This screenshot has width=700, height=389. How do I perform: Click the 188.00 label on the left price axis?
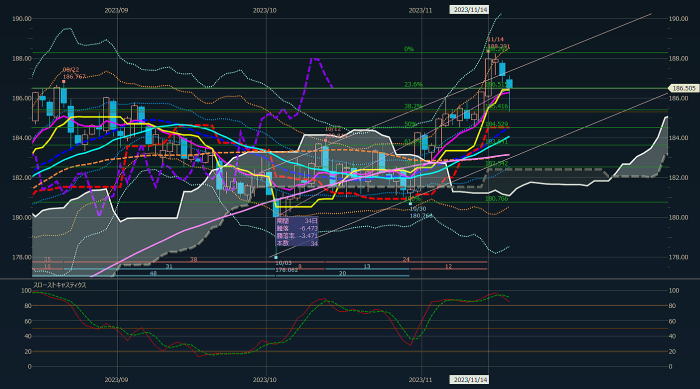(x=22, y=59)
